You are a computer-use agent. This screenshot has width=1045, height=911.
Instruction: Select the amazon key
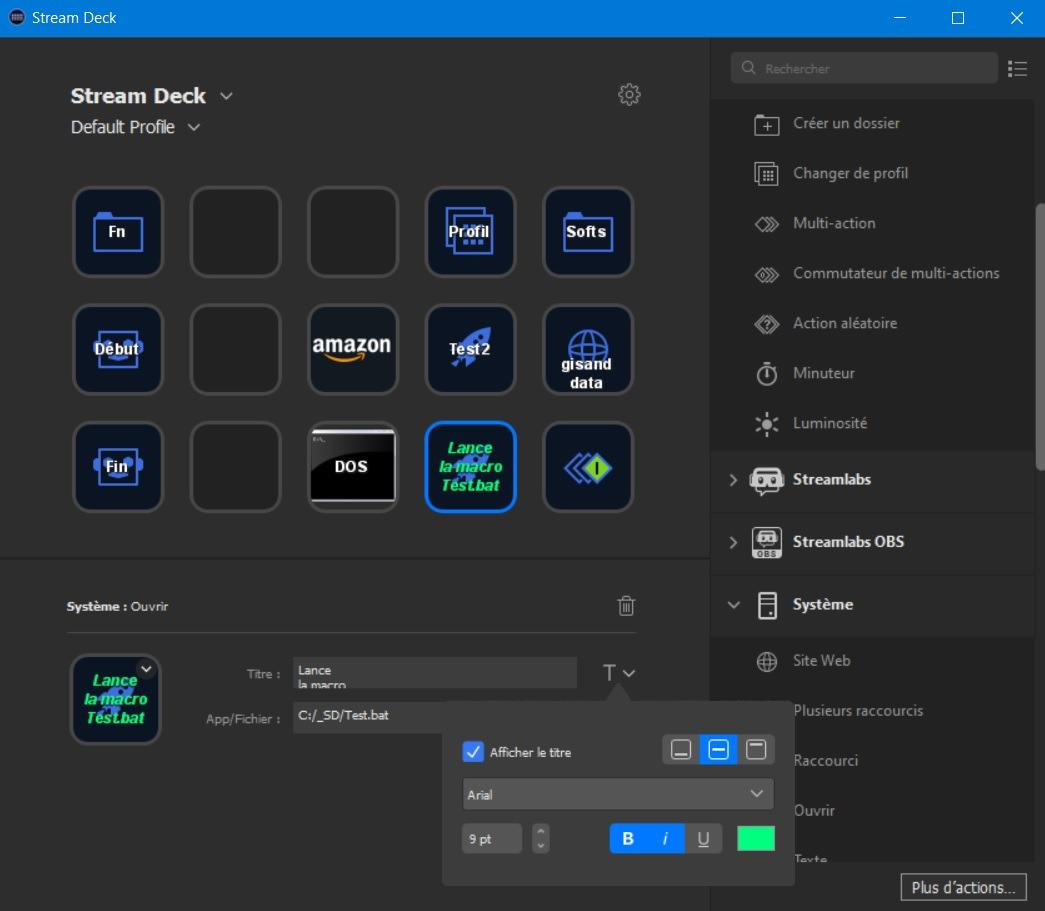pyautogui.click(x=353, y=349)
